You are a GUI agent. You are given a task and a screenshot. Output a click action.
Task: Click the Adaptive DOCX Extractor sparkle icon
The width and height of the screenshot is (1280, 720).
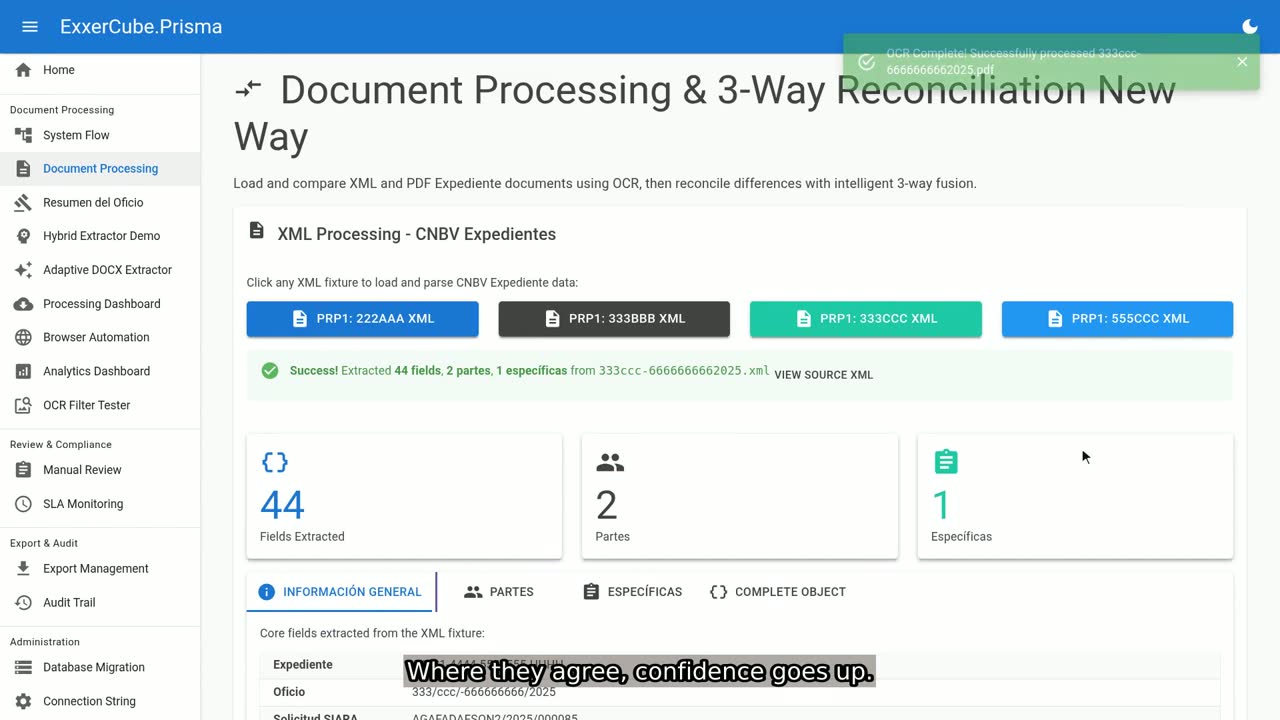(x=23, y=270)
